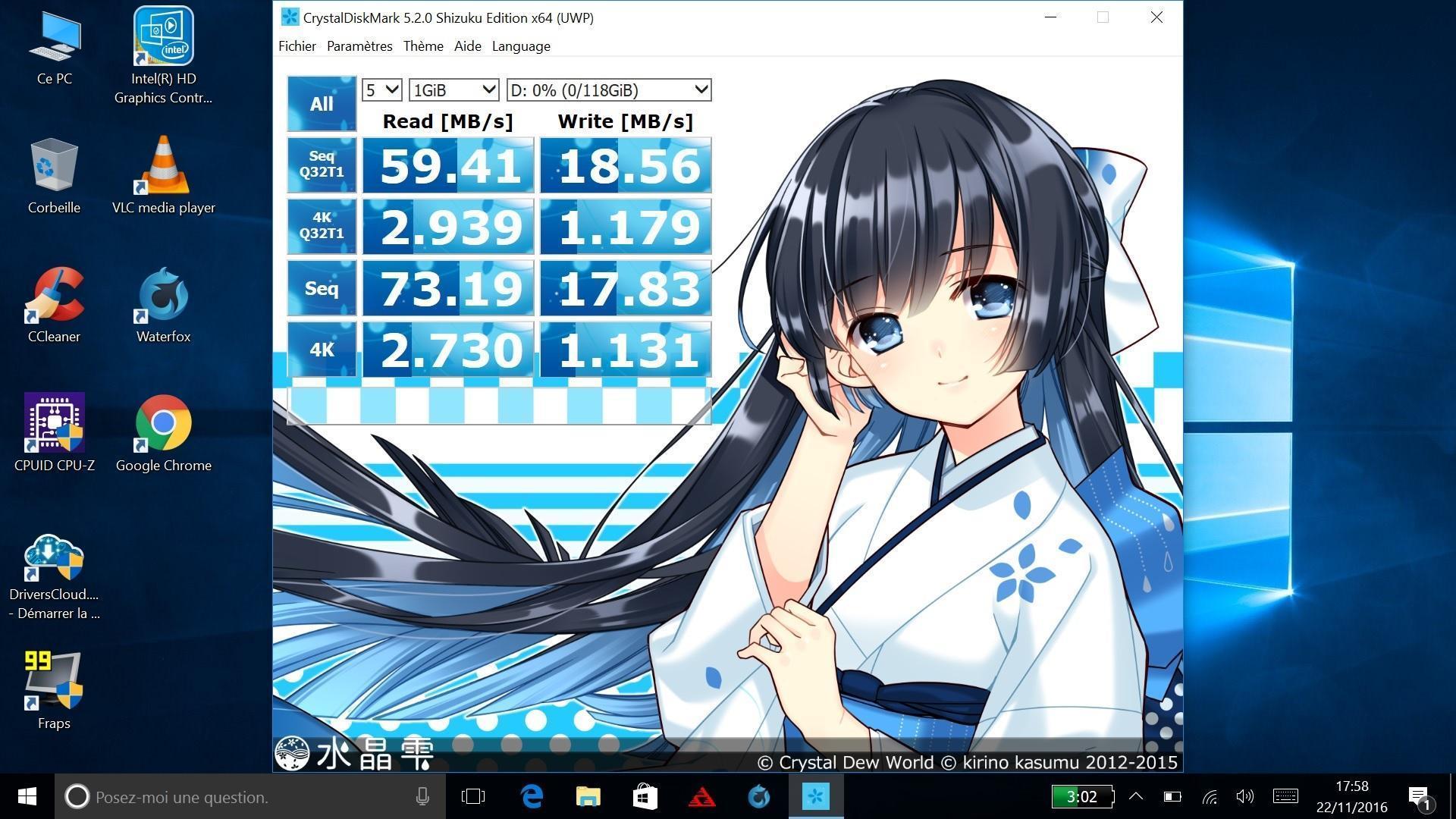Image resolution: width=1456 pixels, height=819 pixels.
Task: Click the File Explorer taskbar icon
Action: pos(588,796)
